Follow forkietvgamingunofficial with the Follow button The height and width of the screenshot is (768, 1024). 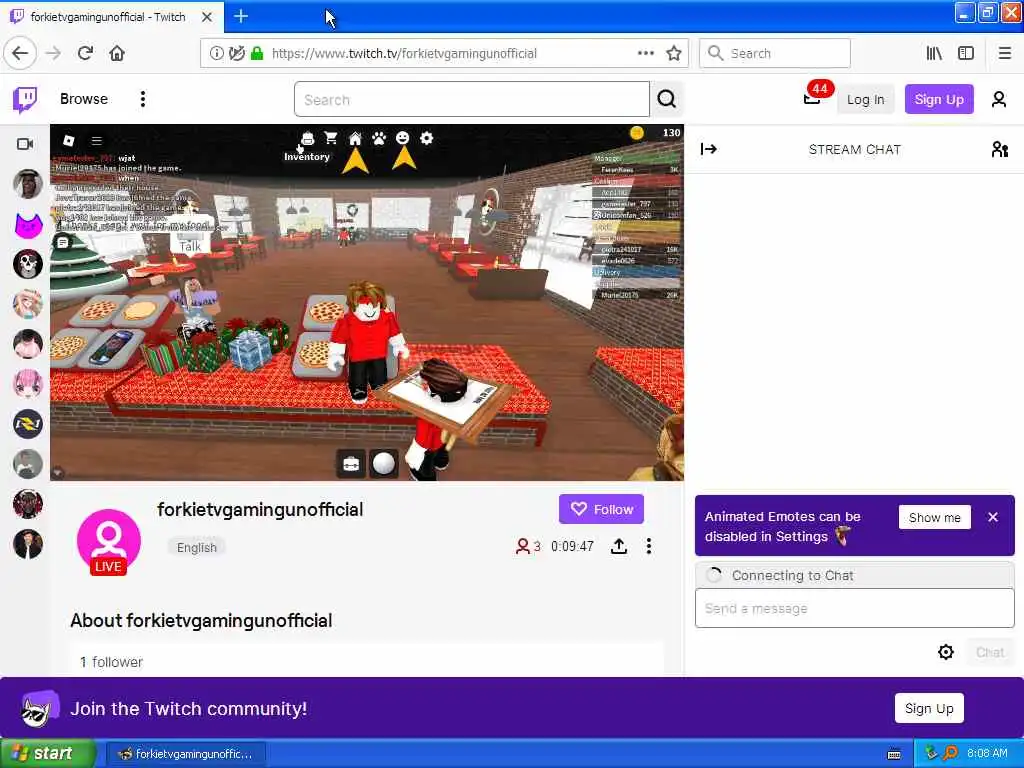click(x=601, y=509)
